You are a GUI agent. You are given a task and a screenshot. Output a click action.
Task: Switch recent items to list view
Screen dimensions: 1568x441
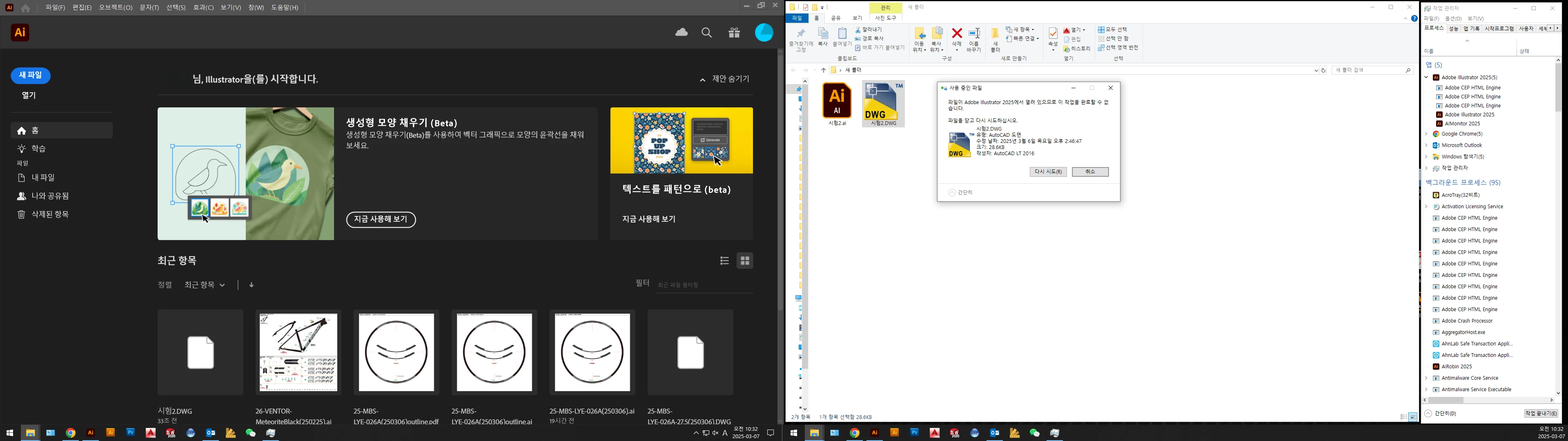click(x=724, y=261)
